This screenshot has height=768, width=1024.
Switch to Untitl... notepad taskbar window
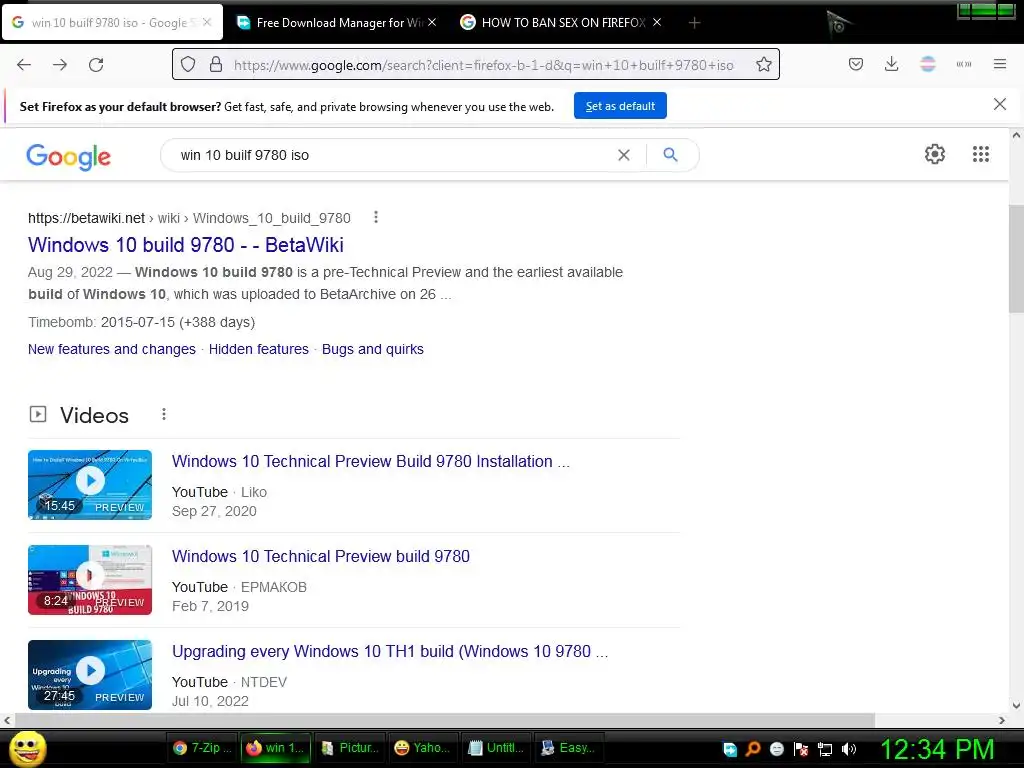(x=498, y=748)
